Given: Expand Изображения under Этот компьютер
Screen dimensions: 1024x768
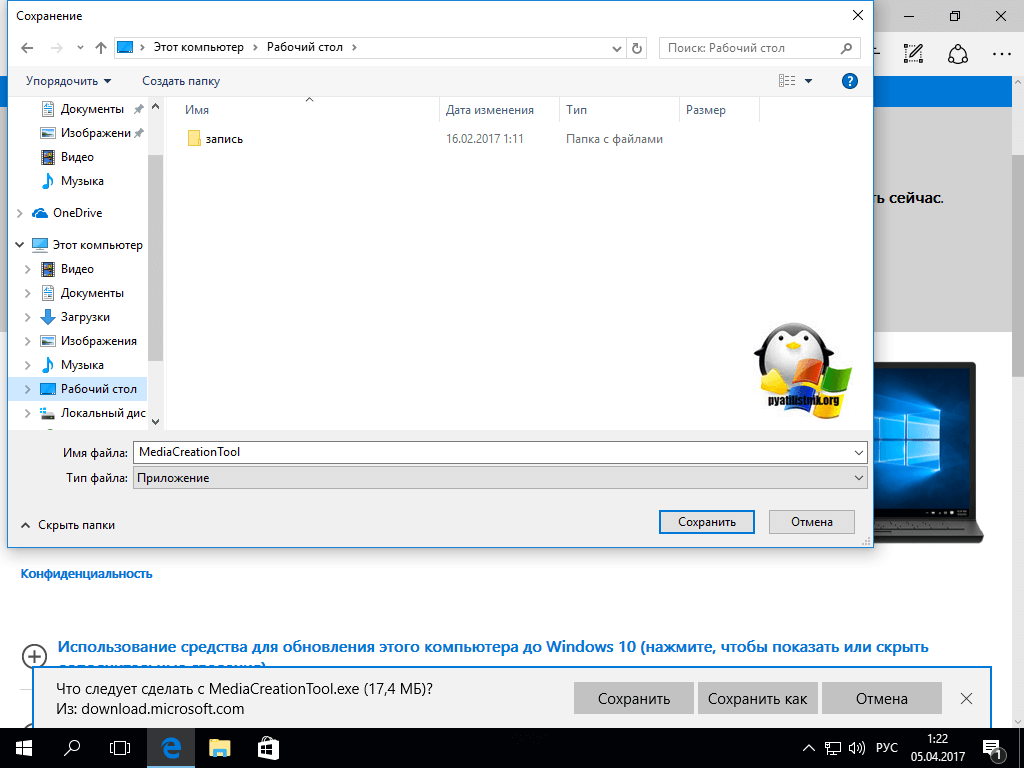Looking at the screenshot, I should (27, 341).
